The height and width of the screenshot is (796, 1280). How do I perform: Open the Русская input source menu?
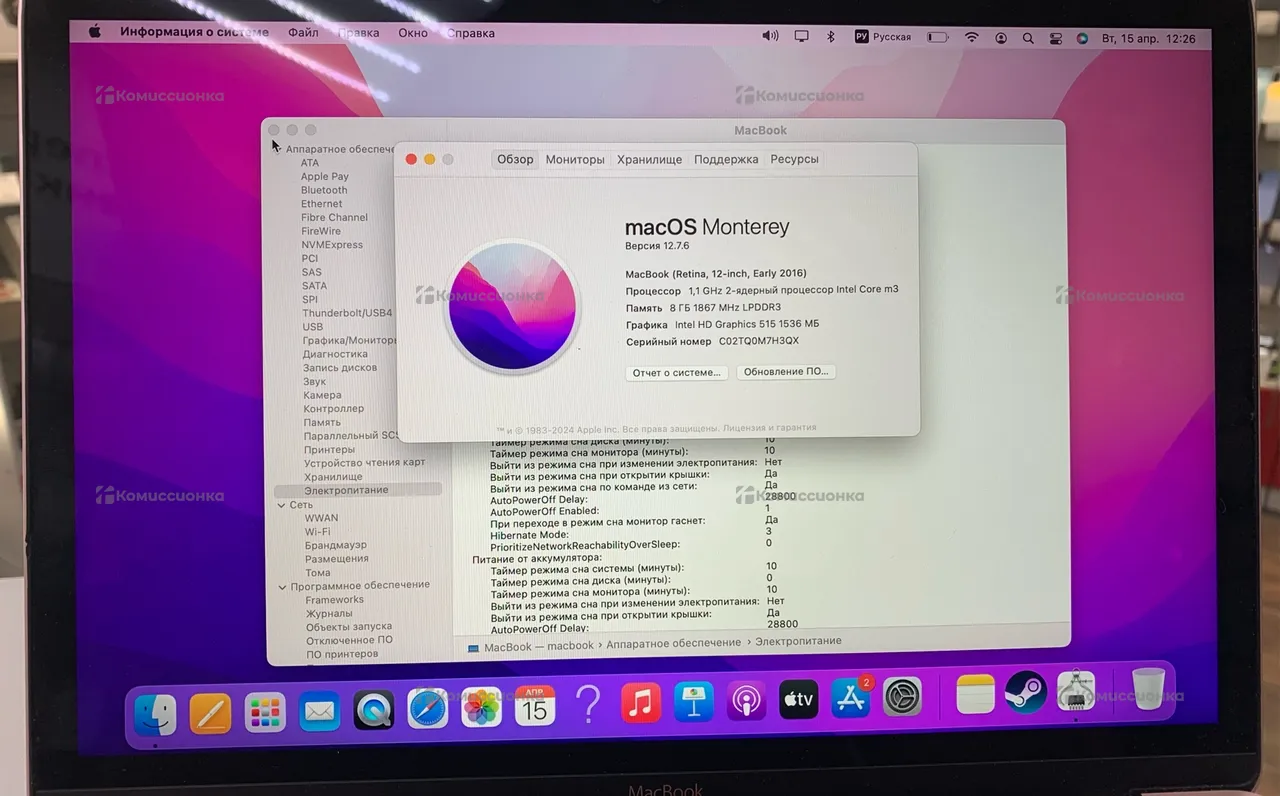[x=883, y=37]
